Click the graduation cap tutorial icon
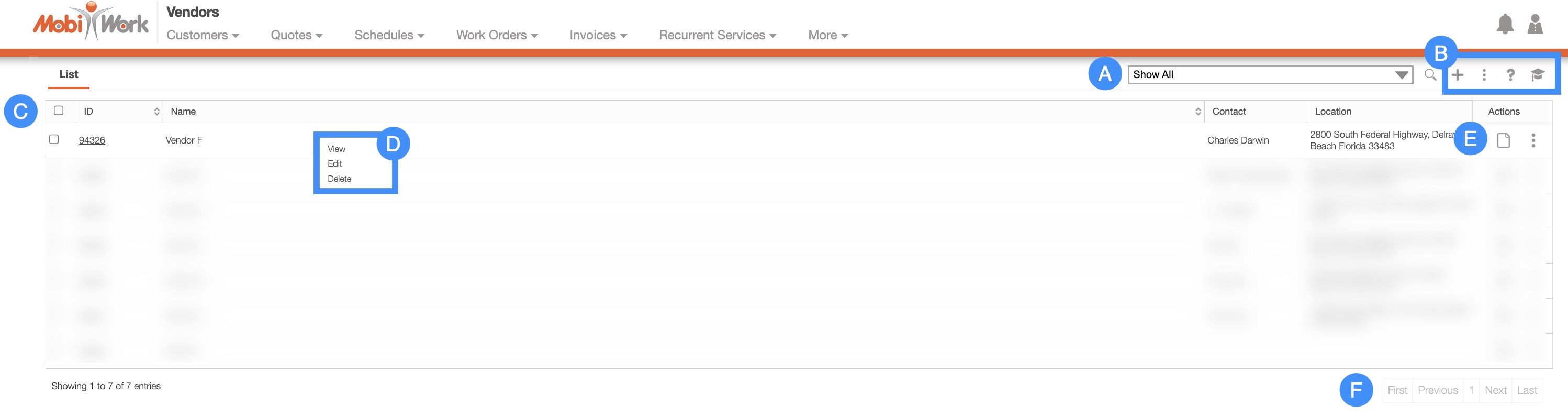The image size is (1568, 417). (x=1538, y=75)
